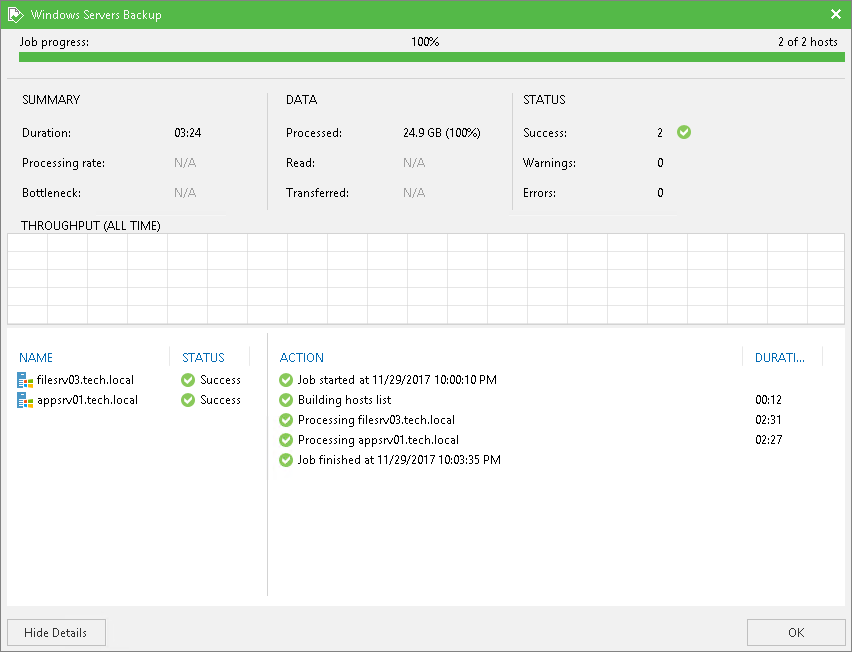Click the Success status text for filesrv03
This screenshot has width=852, height=652.
click(x=220, y=380)
